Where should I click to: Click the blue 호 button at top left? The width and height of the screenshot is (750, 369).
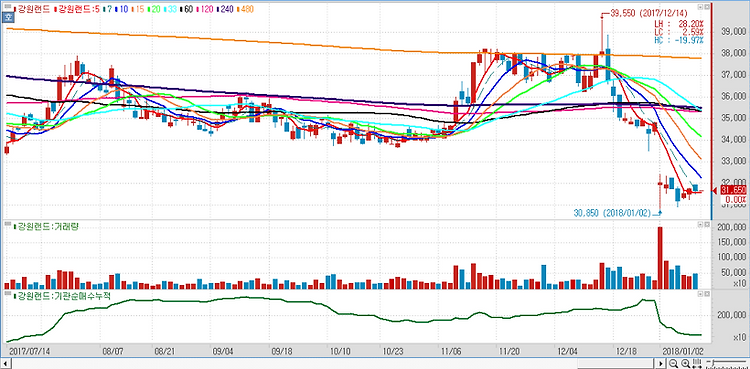click(8, 18)
